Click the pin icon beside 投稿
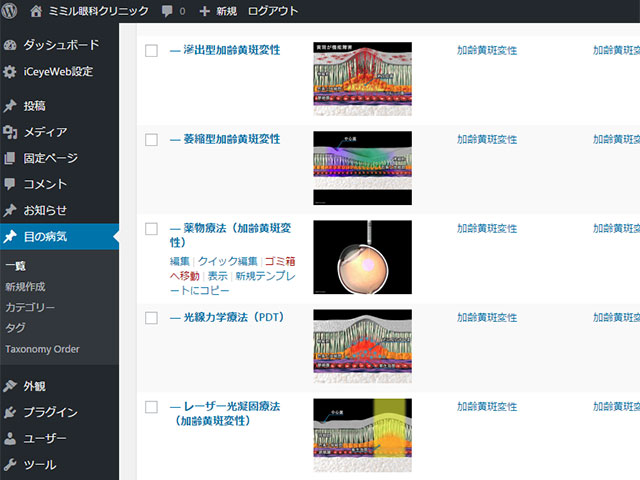The image size is (640, 480). [x=10, y=106]
